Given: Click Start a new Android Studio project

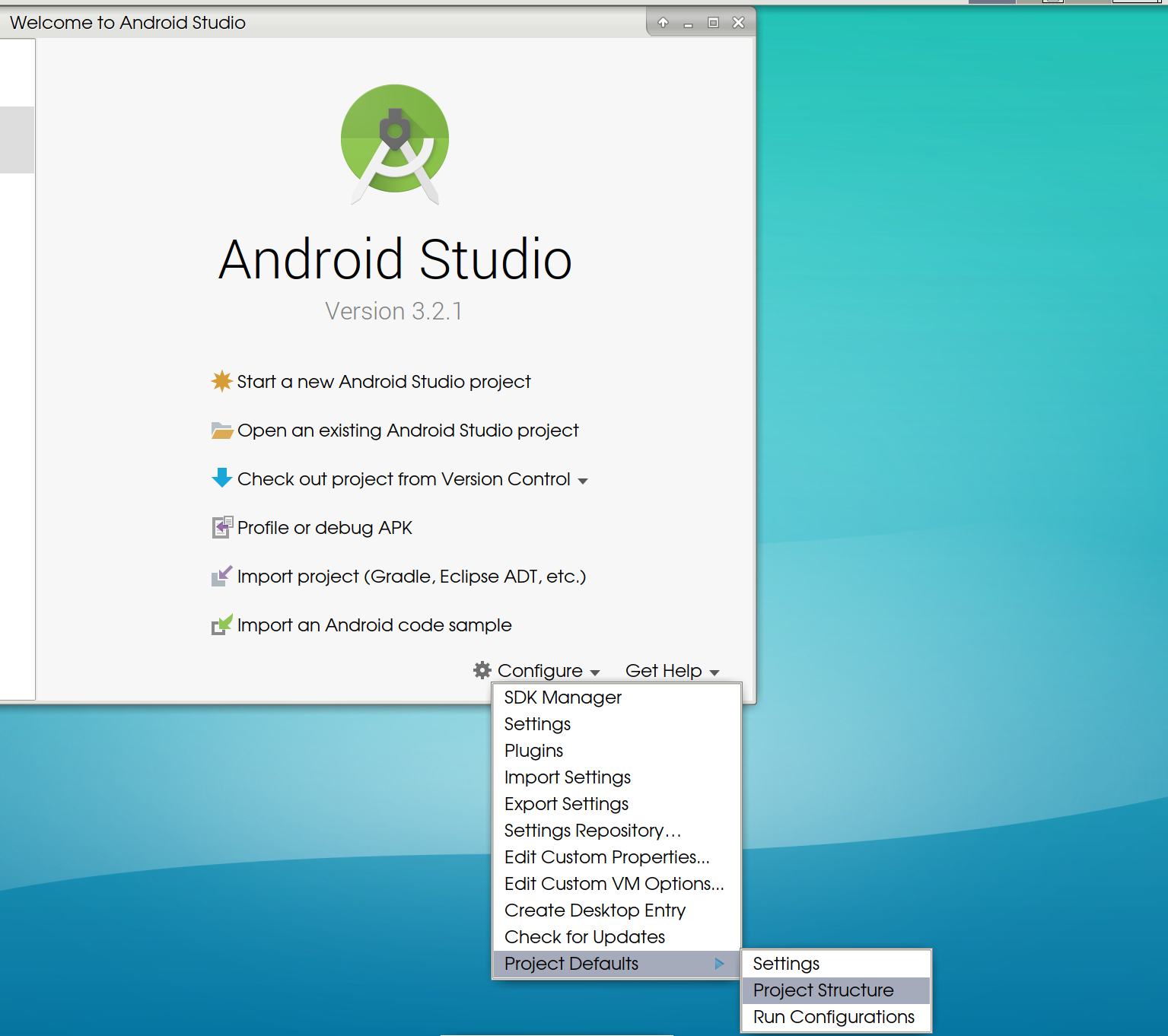Looking at the screenshot, I should tap(383, 381).
